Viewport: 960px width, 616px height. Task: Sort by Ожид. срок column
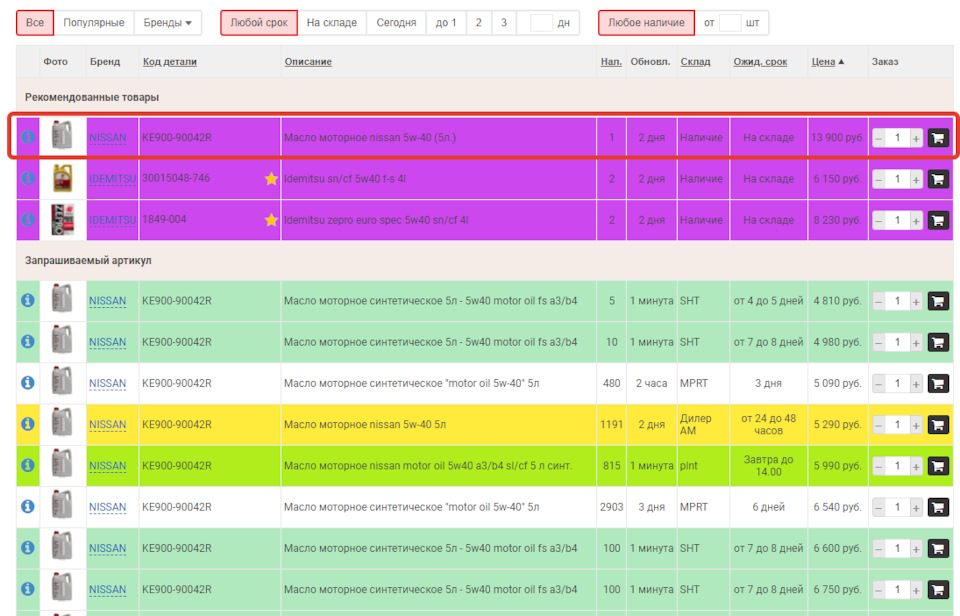click(x=760, y=62)
